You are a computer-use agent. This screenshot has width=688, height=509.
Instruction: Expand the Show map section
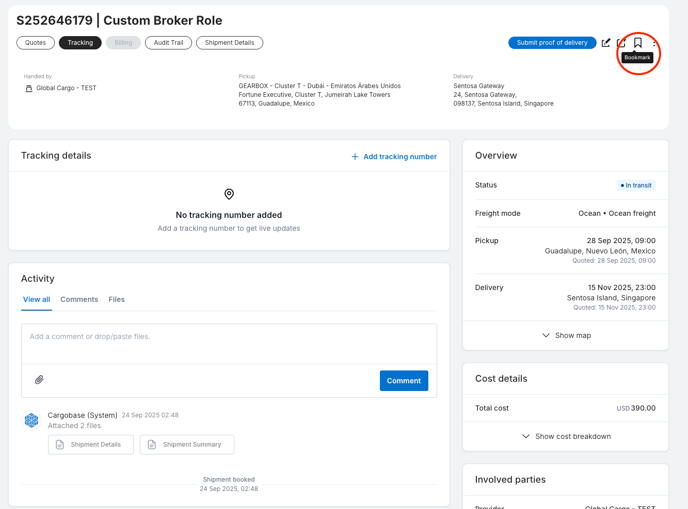566,336
